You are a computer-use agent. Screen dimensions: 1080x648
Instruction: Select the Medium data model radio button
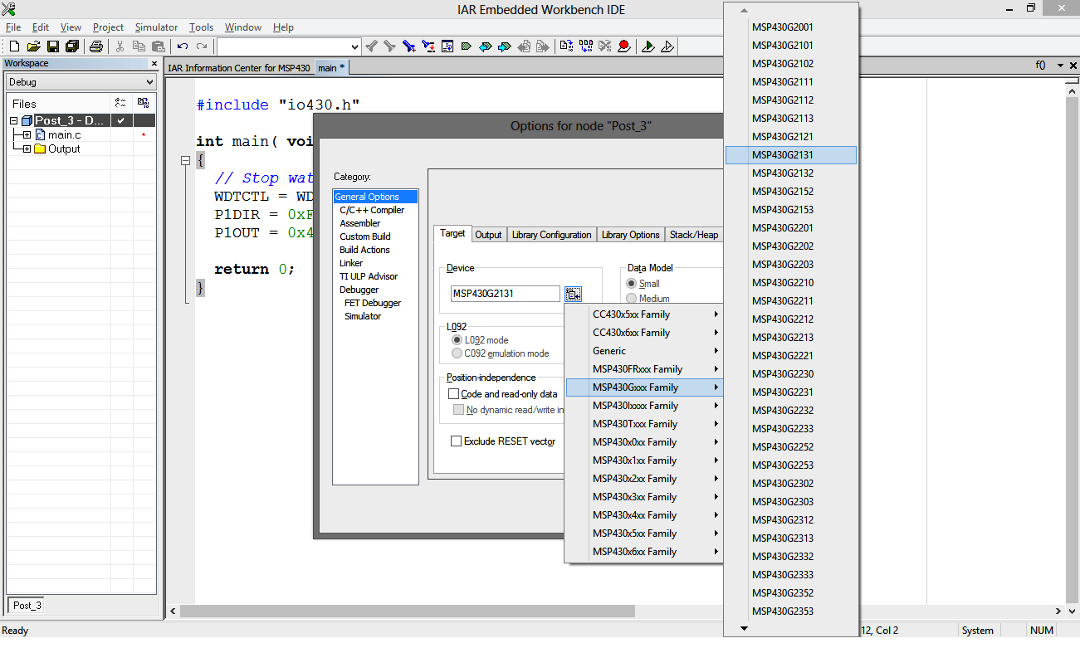click(x=631, y=299)
